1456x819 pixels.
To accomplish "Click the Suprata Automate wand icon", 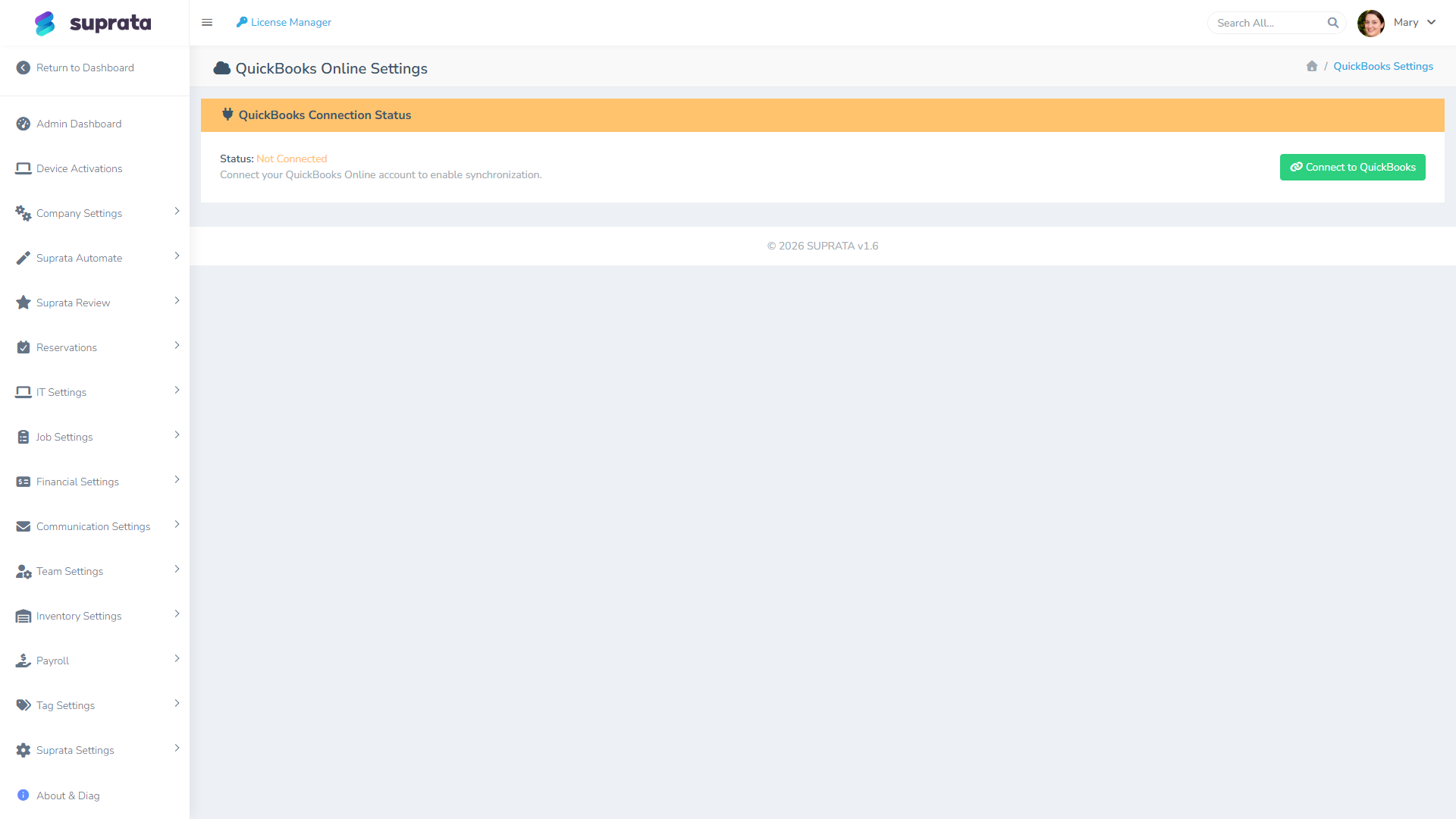I will click(24, 258).
